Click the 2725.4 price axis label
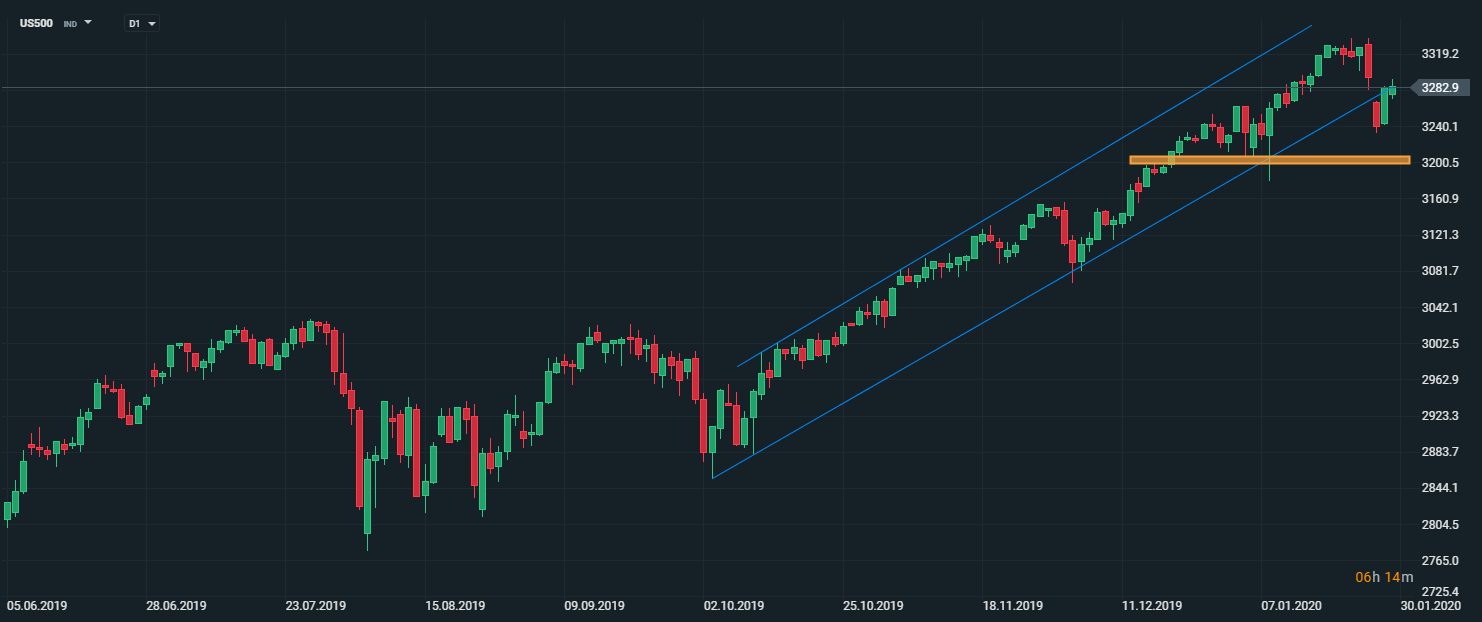 pyautogui.click(x=1438, y=592)
